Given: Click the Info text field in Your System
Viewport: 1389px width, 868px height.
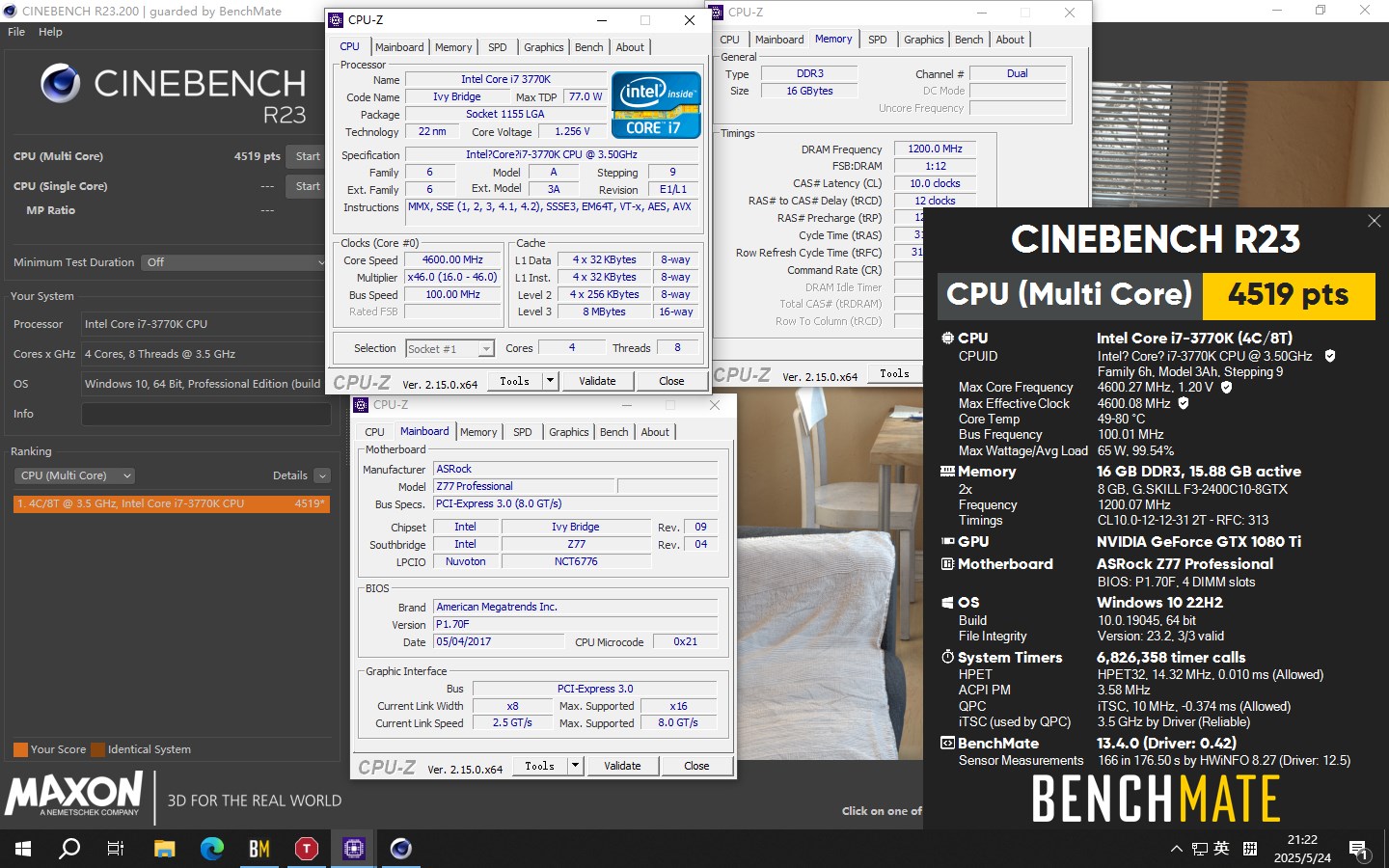Looking at the screenshot, I should [x=206, y=414].
